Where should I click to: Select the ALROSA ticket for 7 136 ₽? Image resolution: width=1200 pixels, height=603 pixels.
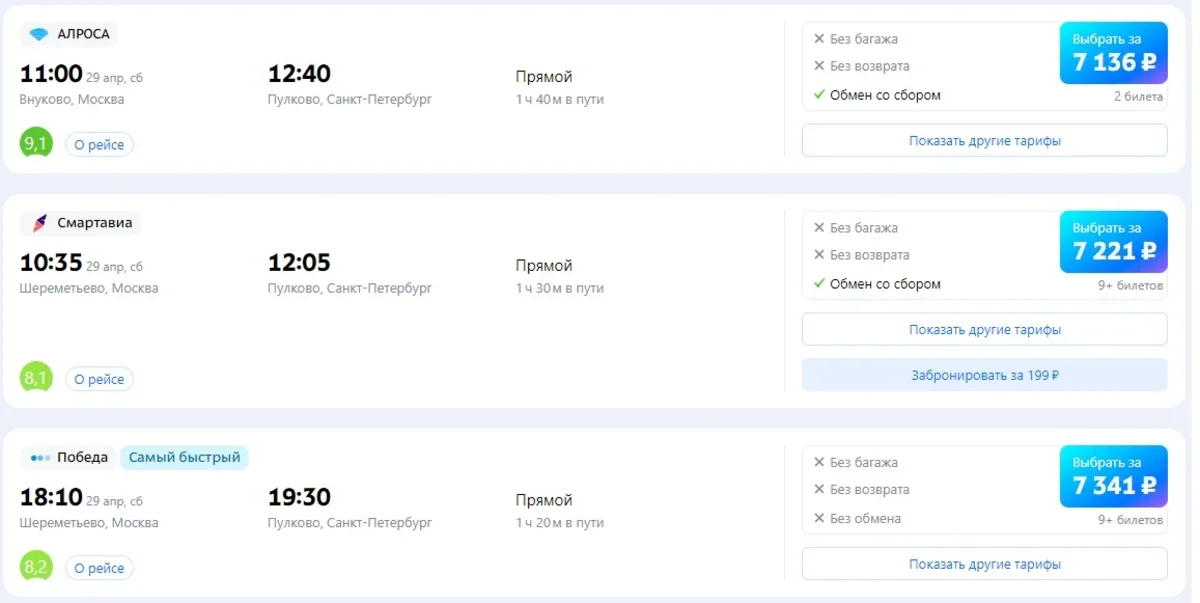click(1113, 53)
